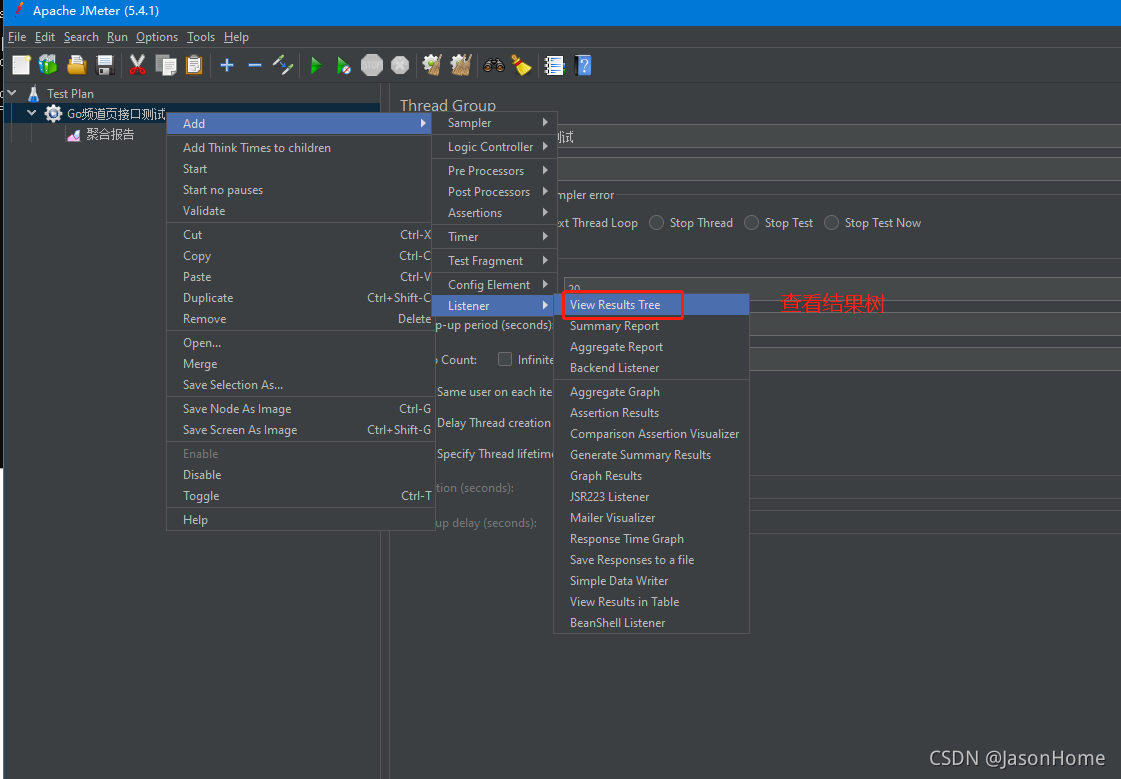
Task: Open the File menu
Action: click(17, 37)
